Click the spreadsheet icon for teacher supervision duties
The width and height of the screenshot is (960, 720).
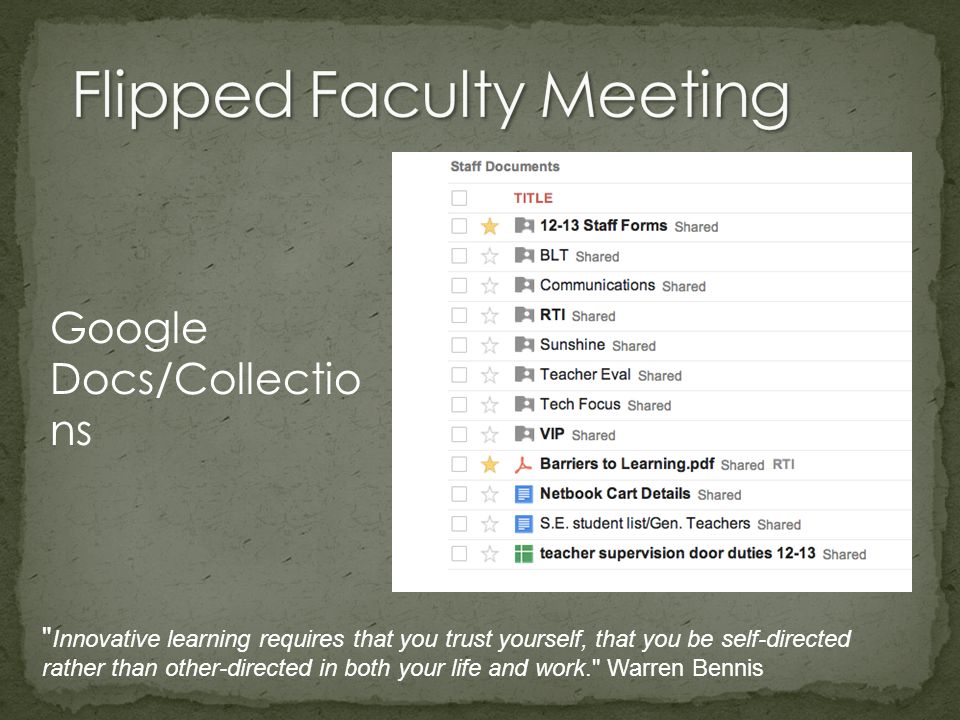click(523, 554)
